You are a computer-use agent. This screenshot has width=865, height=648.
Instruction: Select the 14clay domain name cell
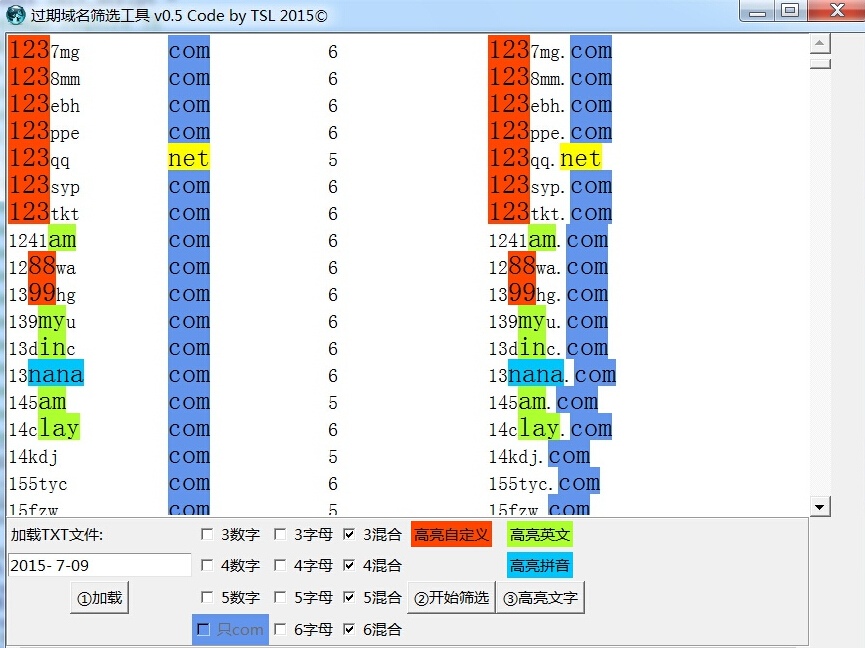tap(44, 430)
